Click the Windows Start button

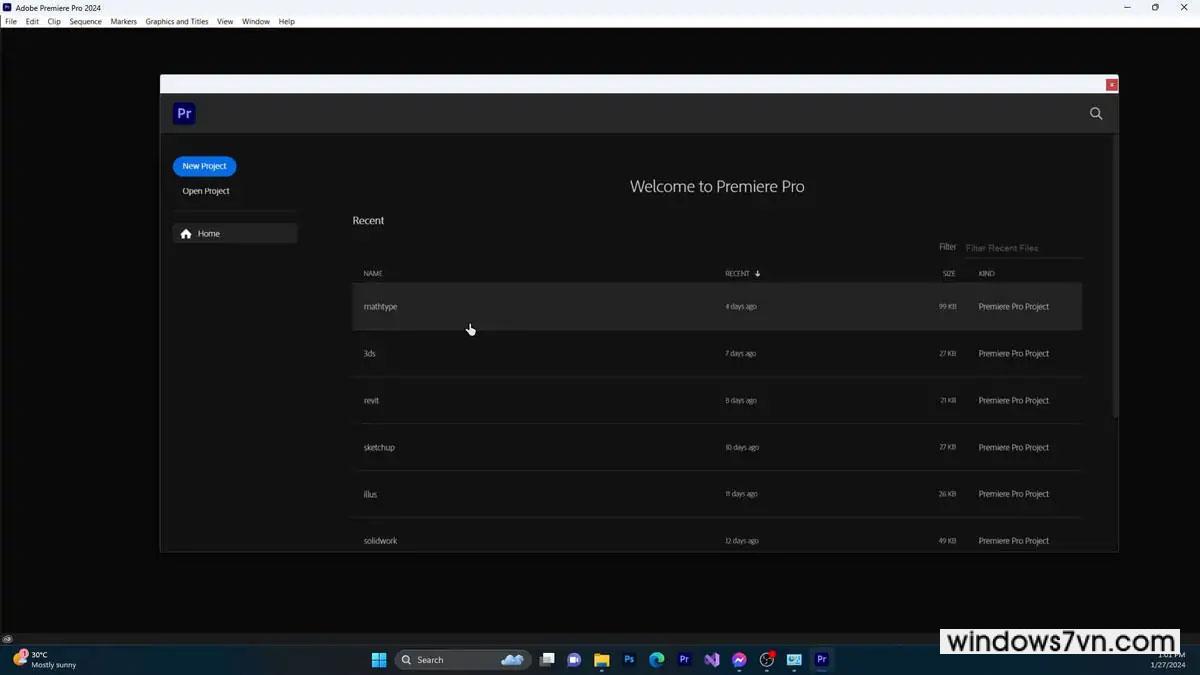tap(379, 660)
